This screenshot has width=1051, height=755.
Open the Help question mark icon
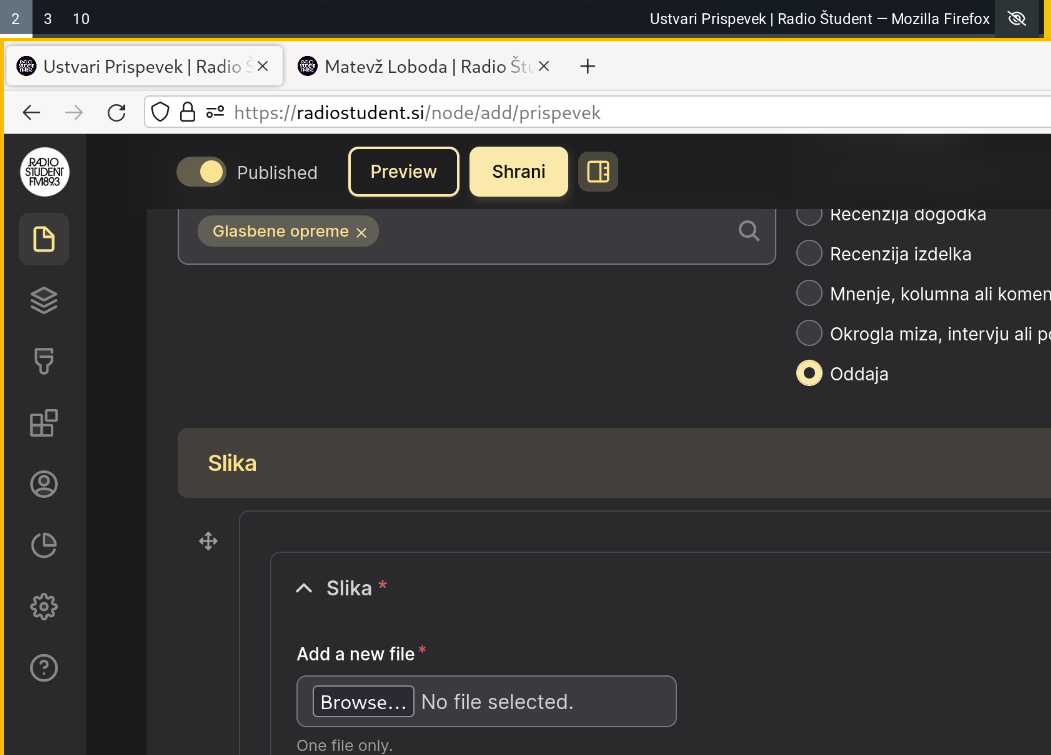(44, 667)
